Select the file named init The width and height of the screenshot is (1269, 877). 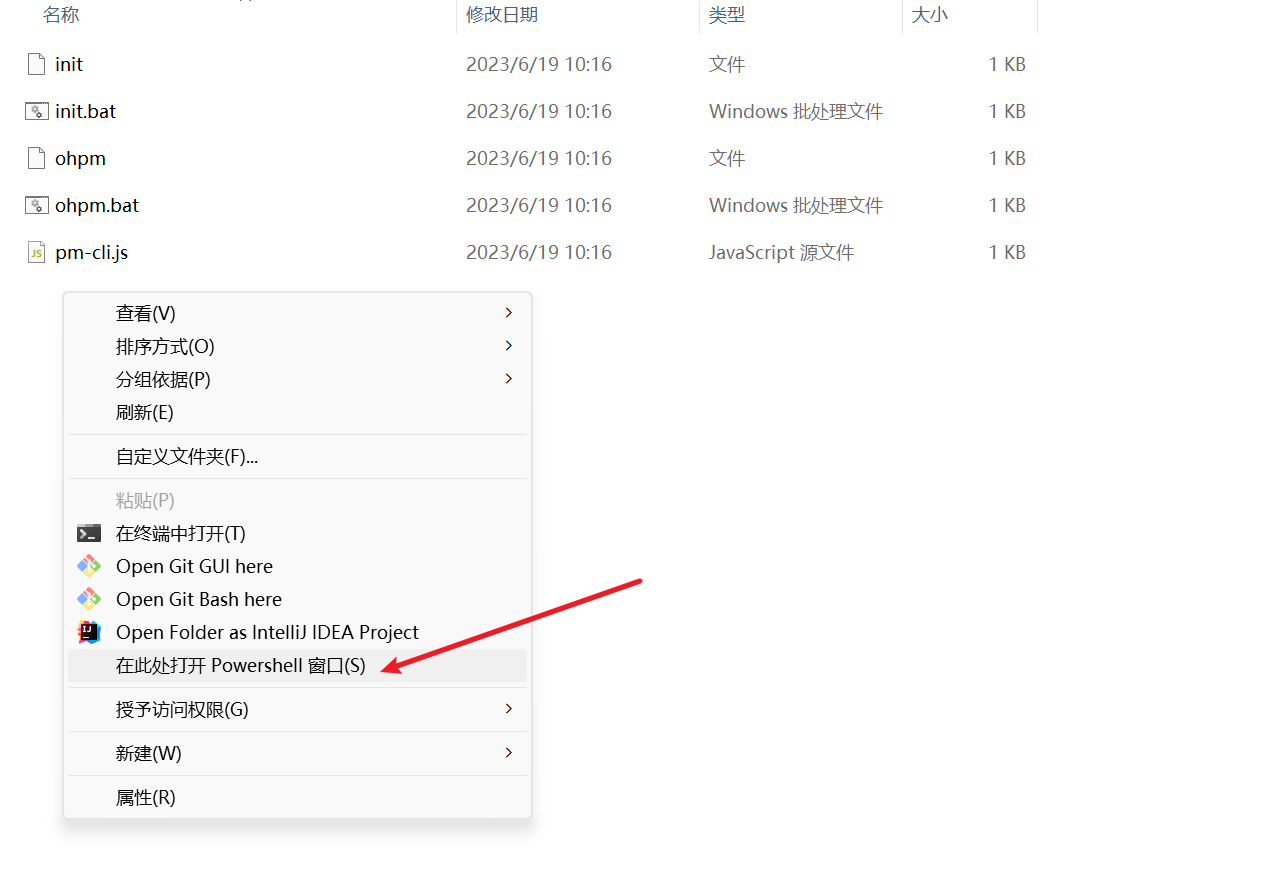(x=69, y=64)
